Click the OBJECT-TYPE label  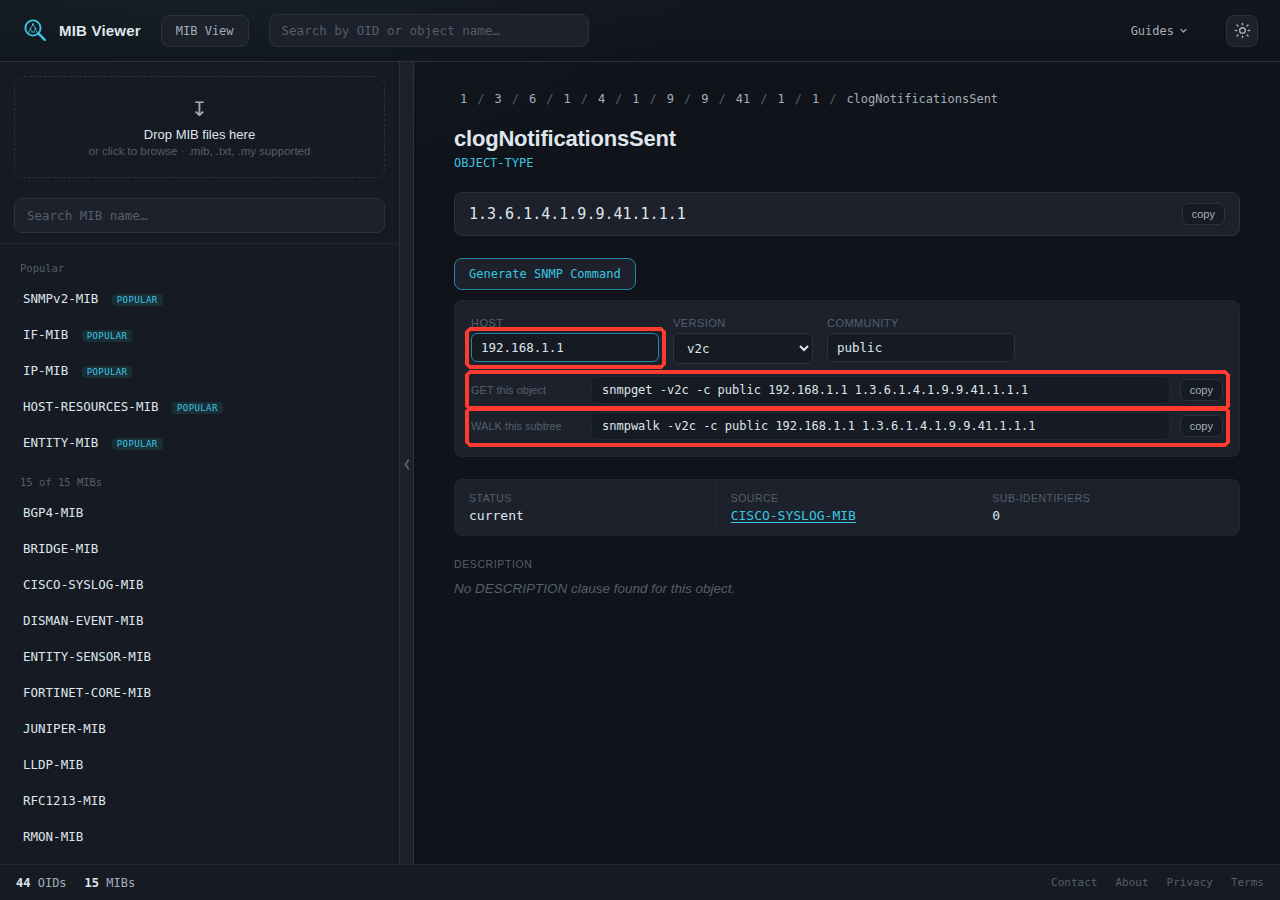click(494, 163)
